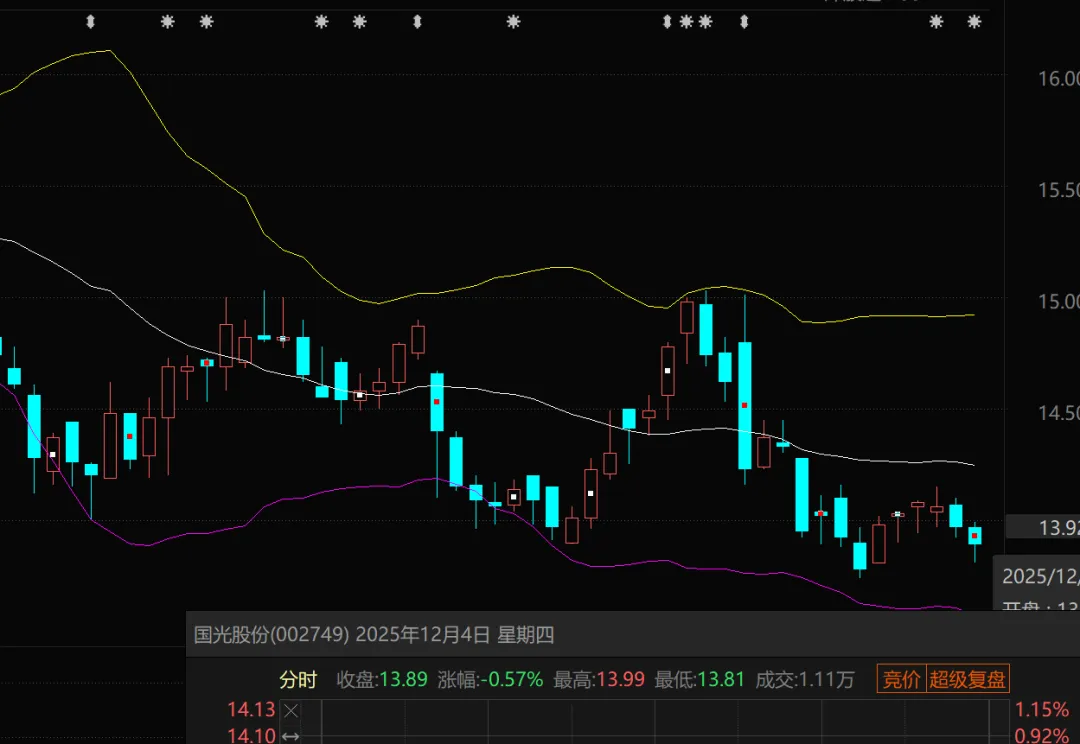This screenshot has width=1080, height=744.
Task: Switch to the 分时 tab
Action: pos(297,680)
